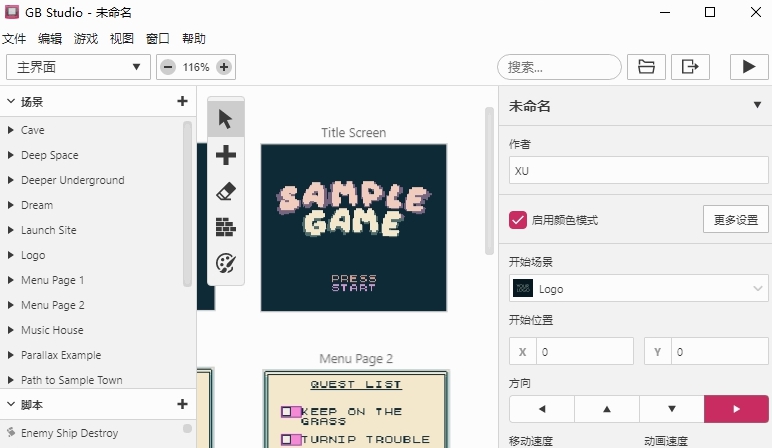Click the Title Screen scene preview
772x448 pixels.
click(354, 227)
